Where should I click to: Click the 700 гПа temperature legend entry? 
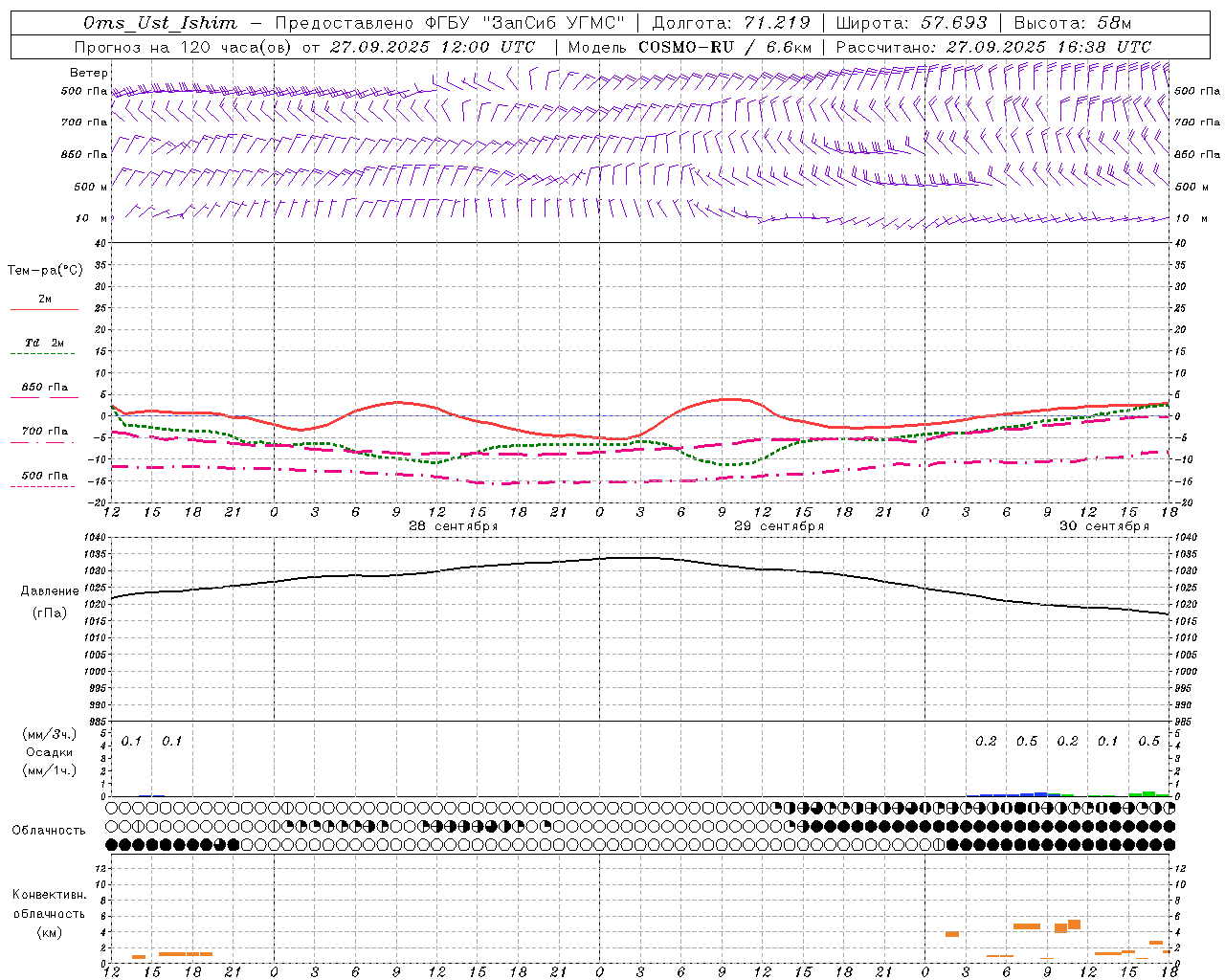45,432
